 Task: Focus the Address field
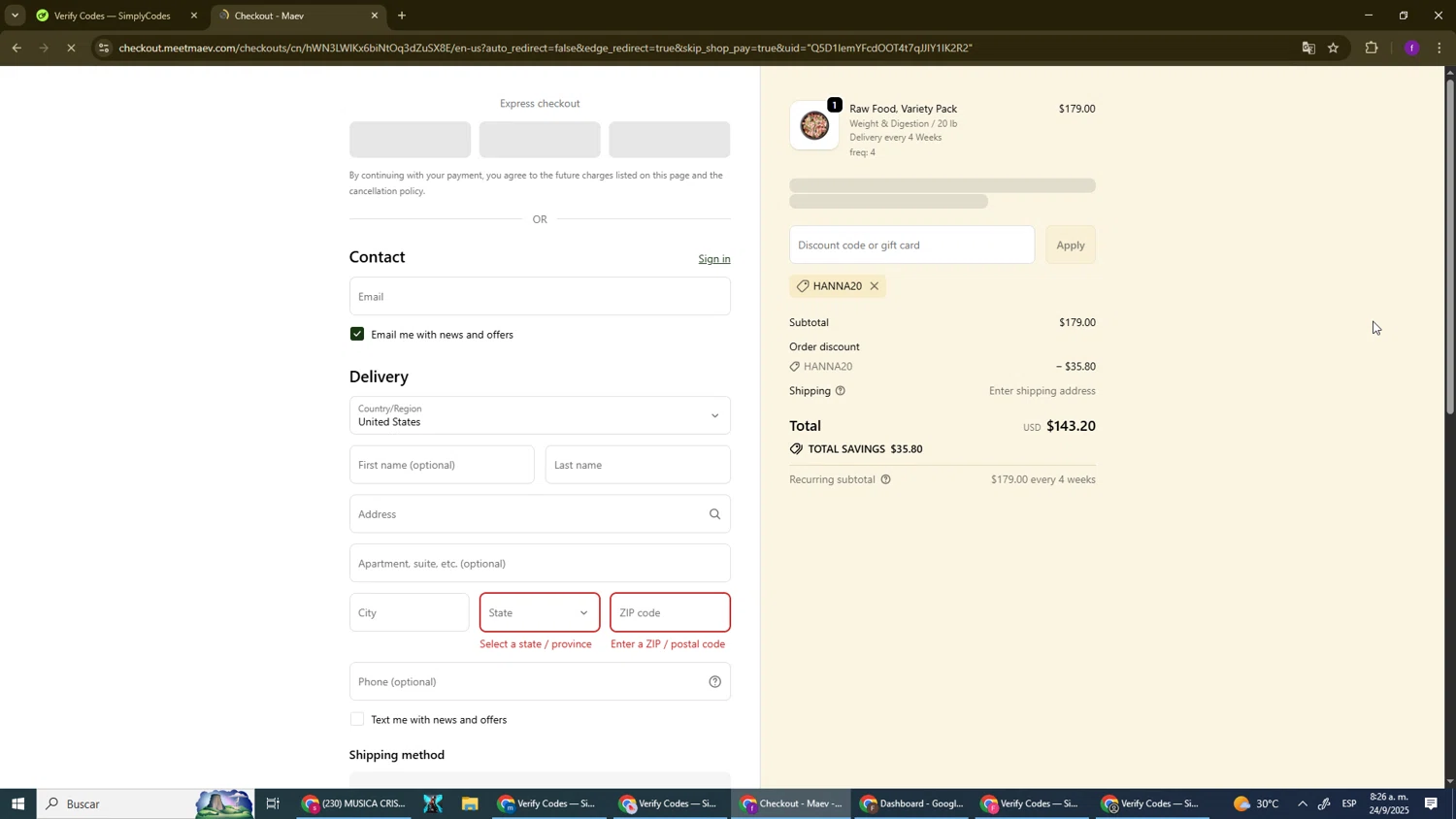click(540, 514)
